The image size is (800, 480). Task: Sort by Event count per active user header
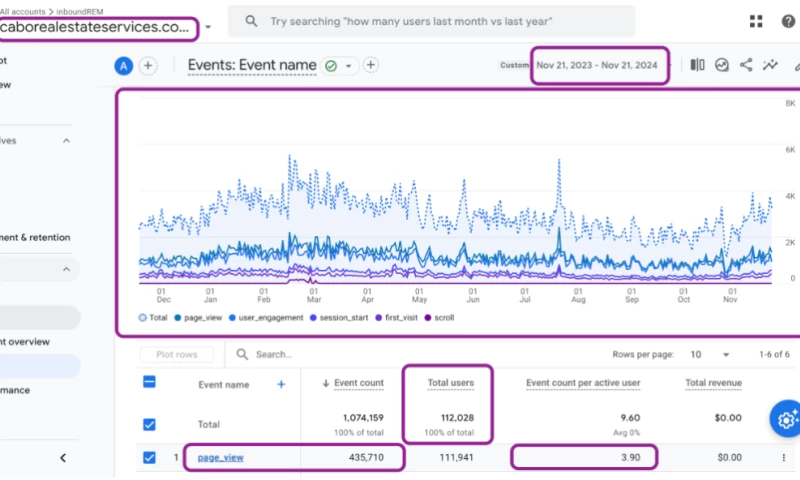point(583,383)
